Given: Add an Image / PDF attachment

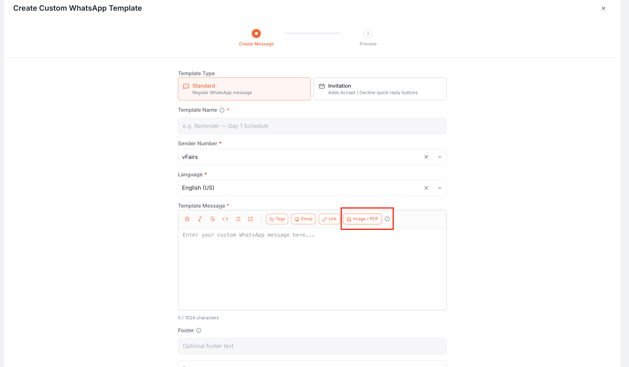Looking at the screenshot, I should point(362,219).
